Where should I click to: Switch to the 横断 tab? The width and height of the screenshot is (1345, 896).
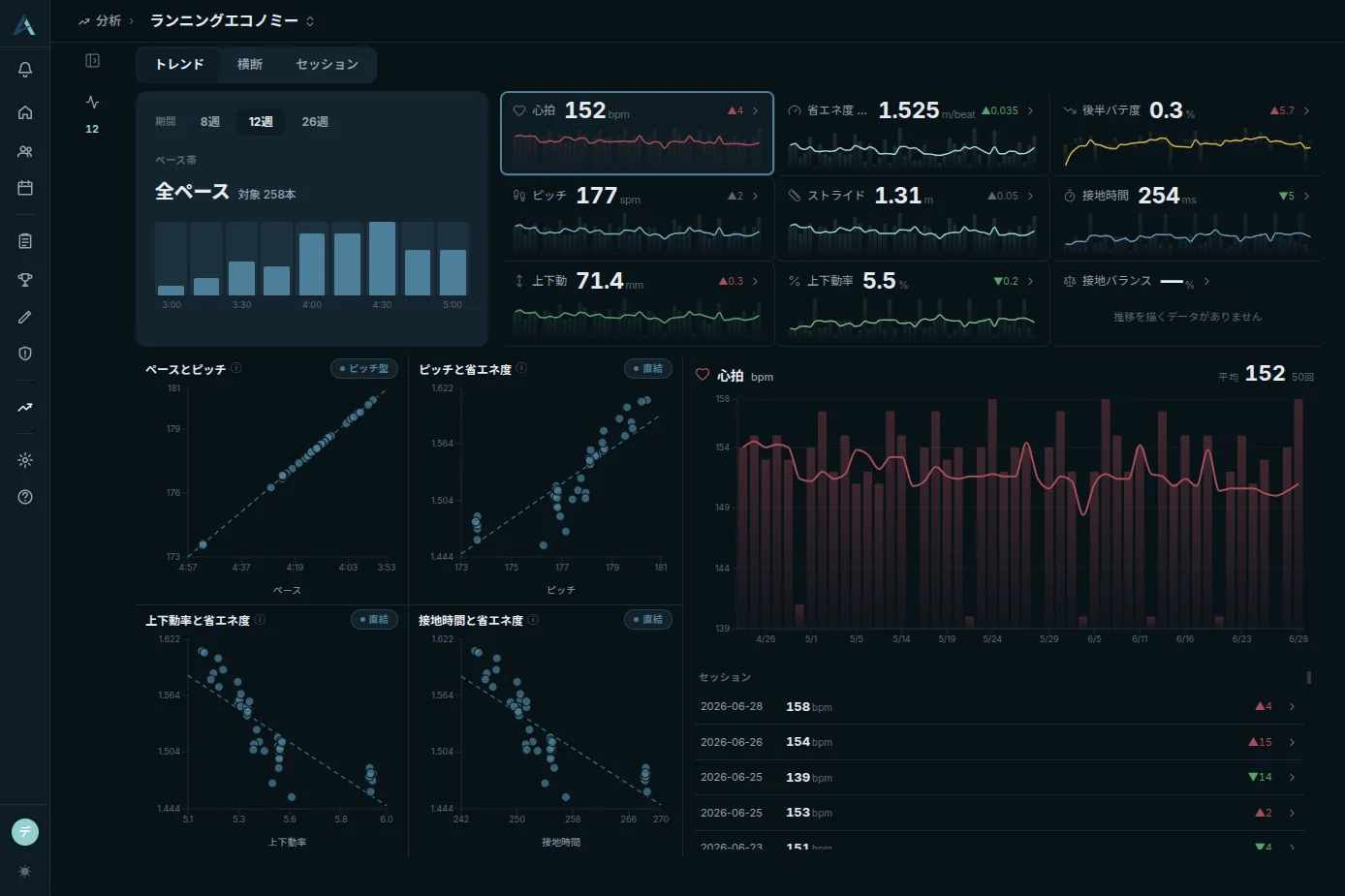tap(250, 64)
